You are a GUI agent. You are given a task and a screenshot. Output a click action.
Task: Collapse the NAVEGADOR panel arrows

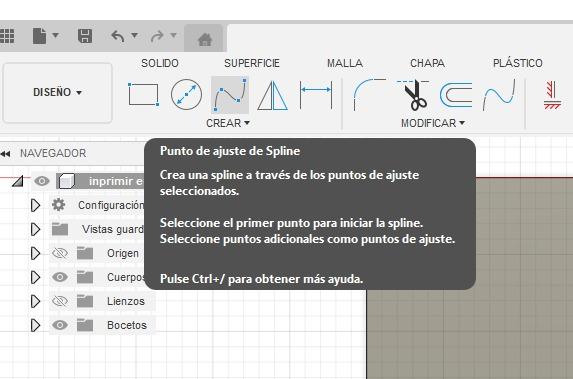5,154
